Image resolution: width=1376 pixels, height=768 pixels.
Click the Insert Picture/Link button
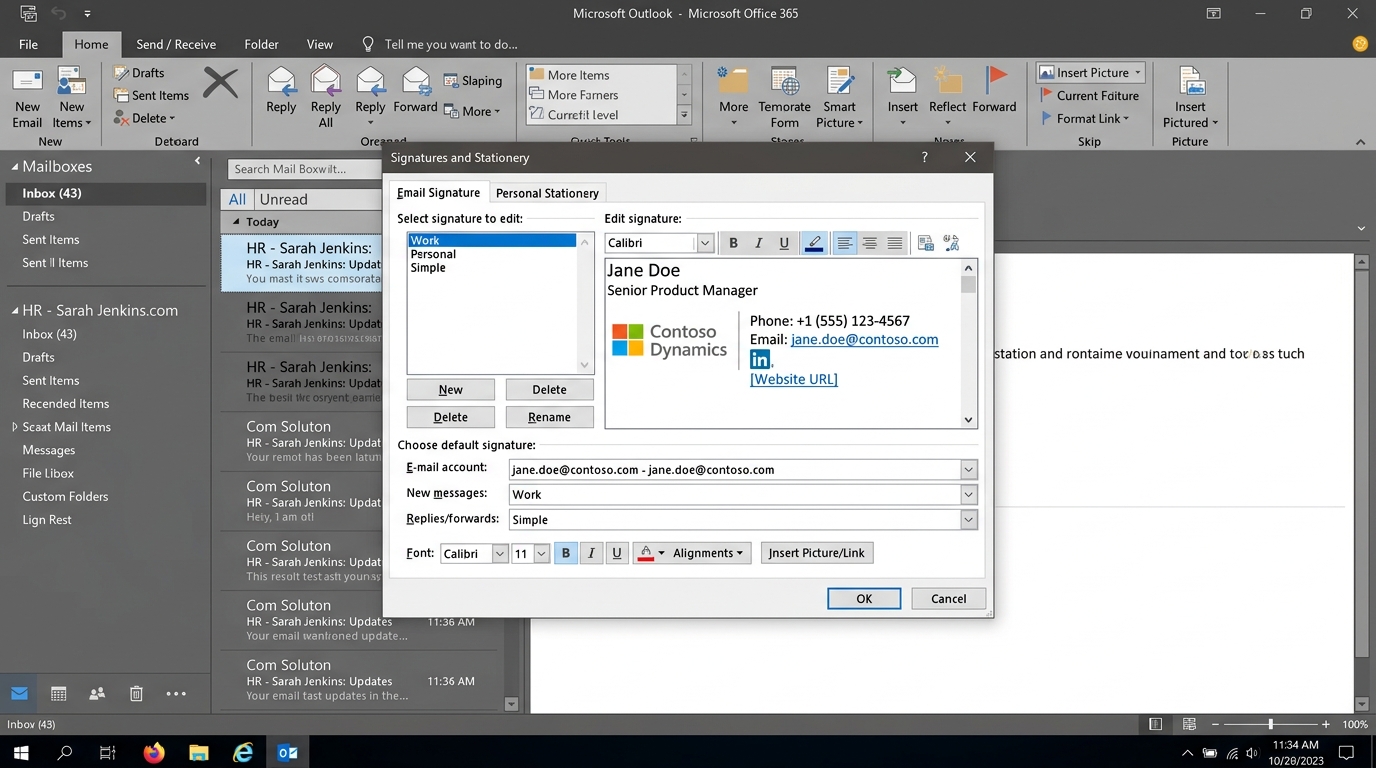[x=817, y=553]
